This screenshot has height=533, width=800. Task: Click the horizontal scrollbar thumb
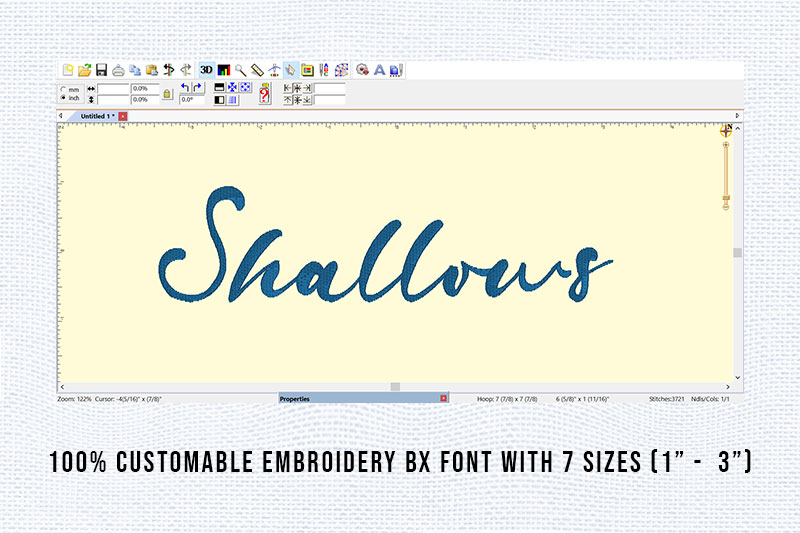395,387
